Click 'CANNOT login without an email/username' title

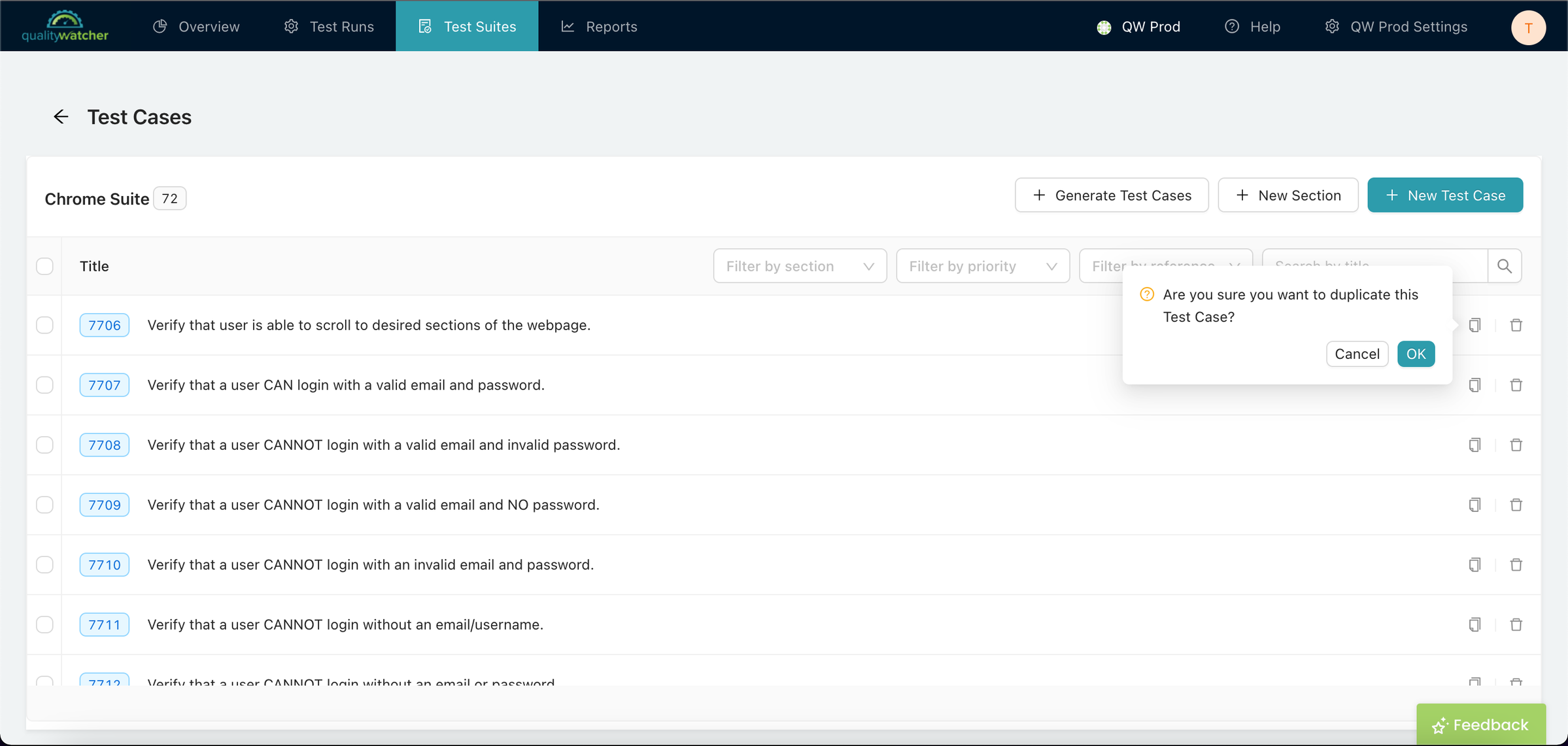point(345,625)
